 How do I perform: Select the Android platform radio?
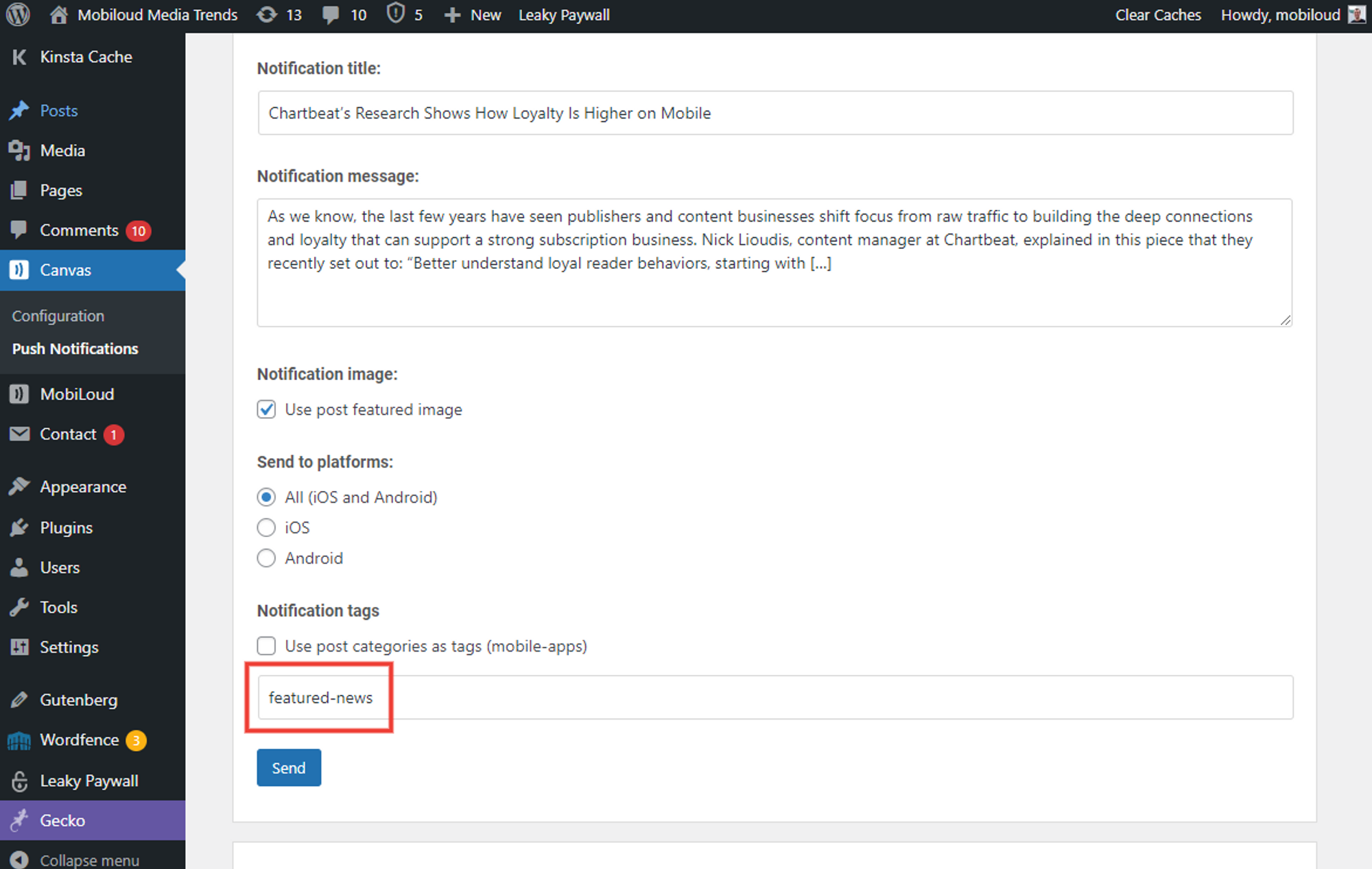point(266,558)
